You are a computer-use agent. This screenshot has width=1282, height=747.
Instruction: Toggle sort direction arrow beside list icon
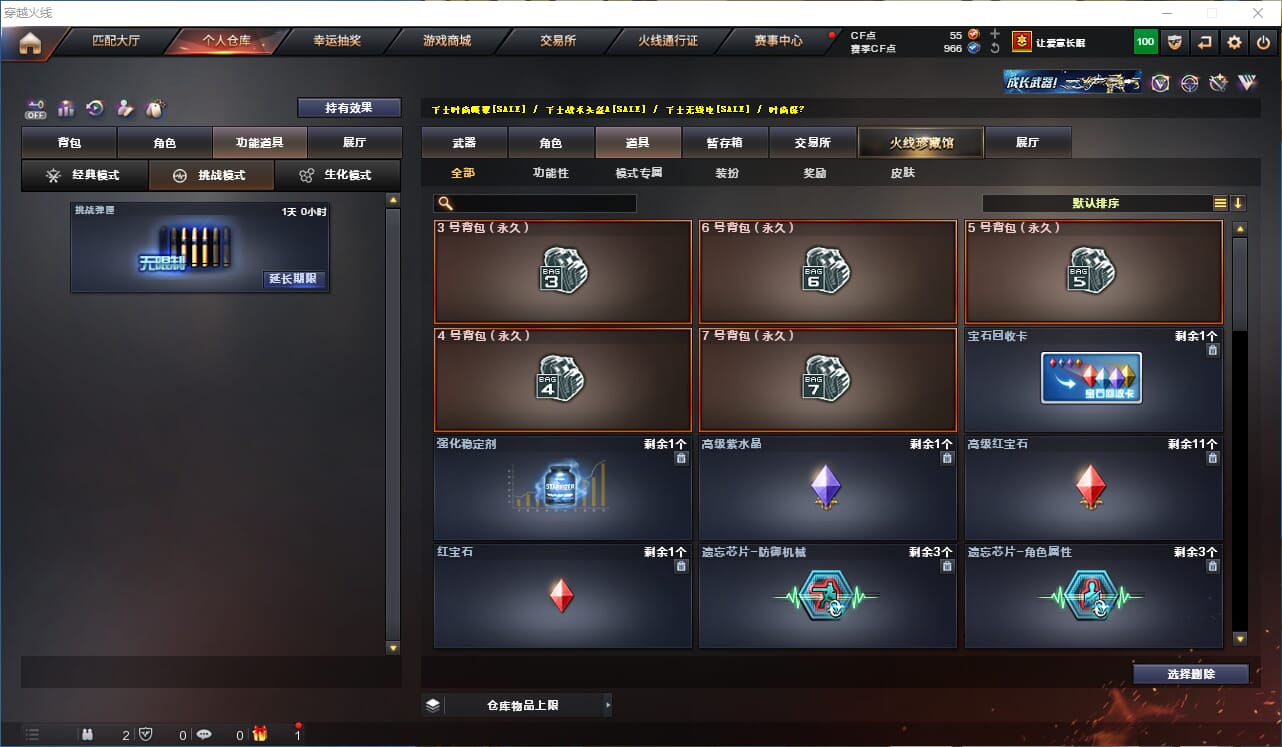point(1238,203)
